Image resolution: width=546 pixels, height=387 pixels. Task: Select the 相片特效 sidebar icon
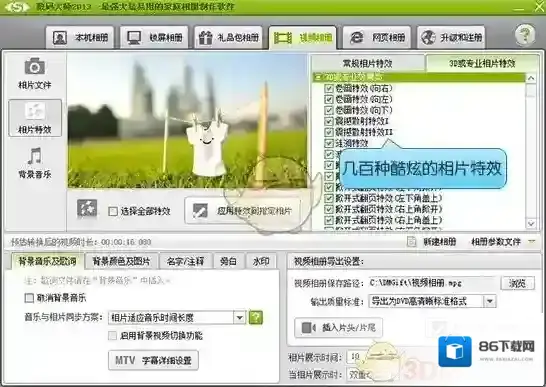pos(35,118)
